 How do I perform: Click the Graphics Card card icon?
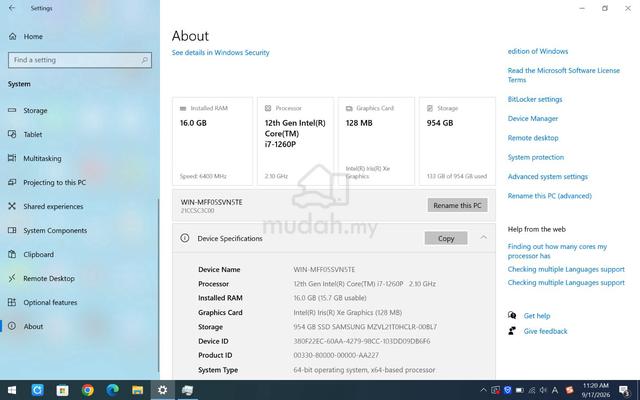click(349, 108)
